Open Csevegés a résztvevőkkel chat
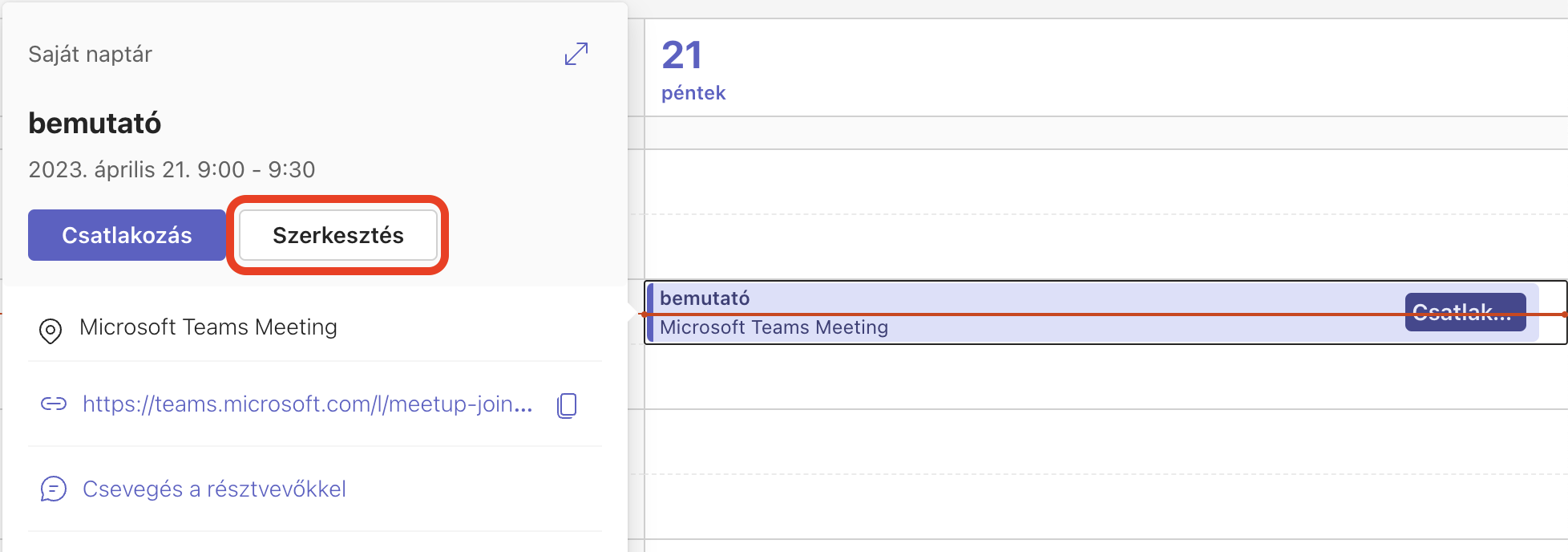Screen dimensions: 1568x552 pos(214,489)
